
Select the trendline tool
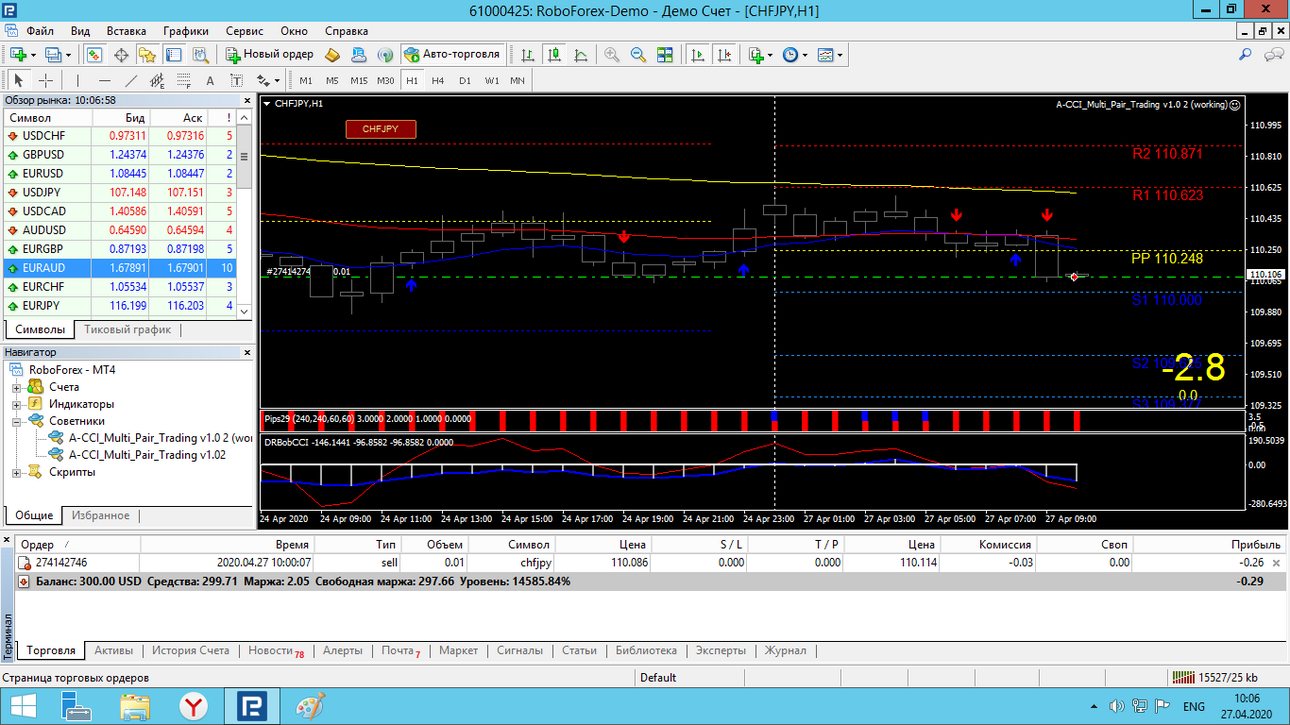pos(131,80)
